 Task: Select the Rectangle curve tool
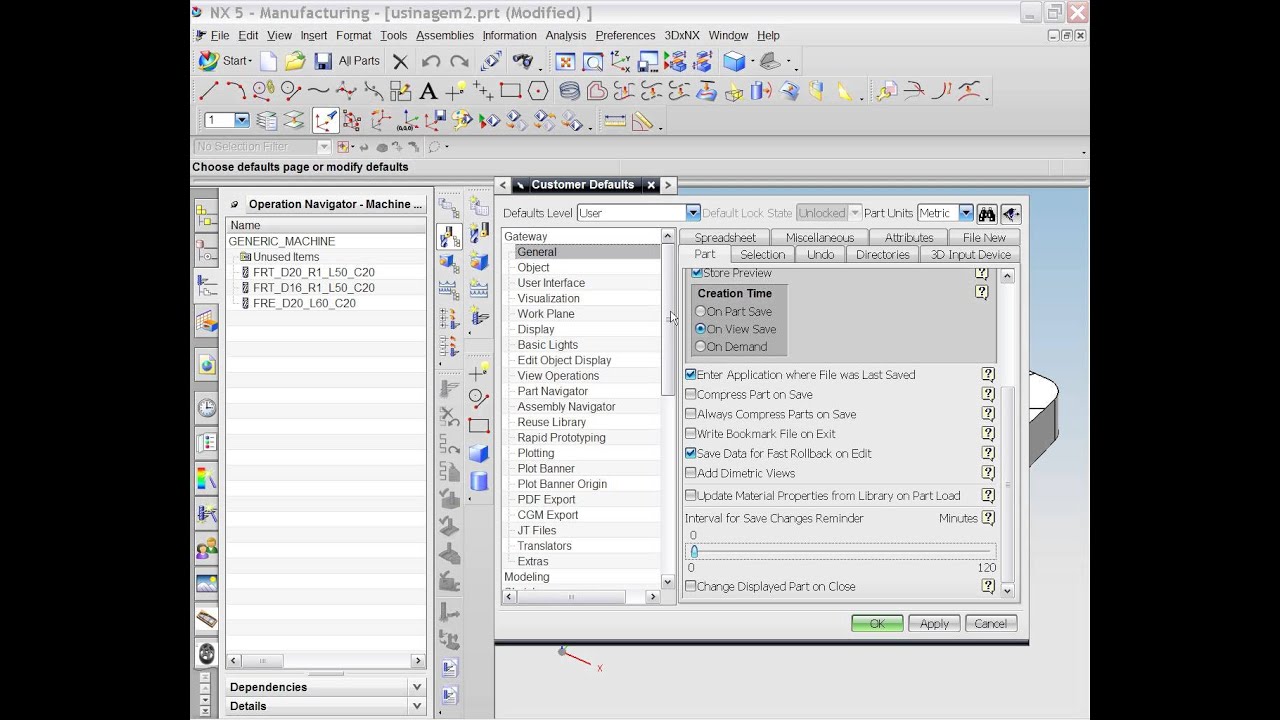(x=510, y=92)
